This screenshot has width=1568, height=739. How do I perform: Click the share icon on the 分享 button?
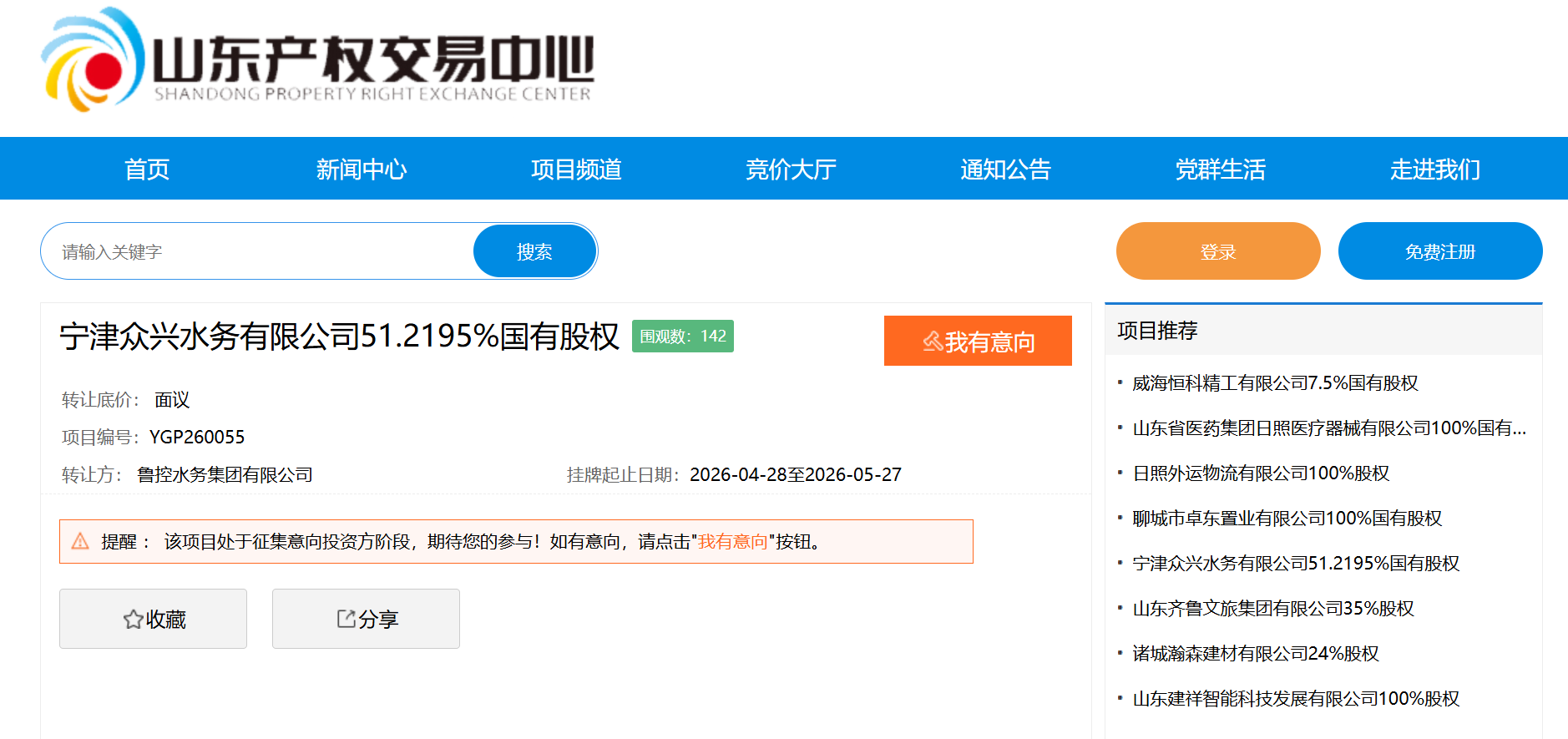(x=346, y=619)
